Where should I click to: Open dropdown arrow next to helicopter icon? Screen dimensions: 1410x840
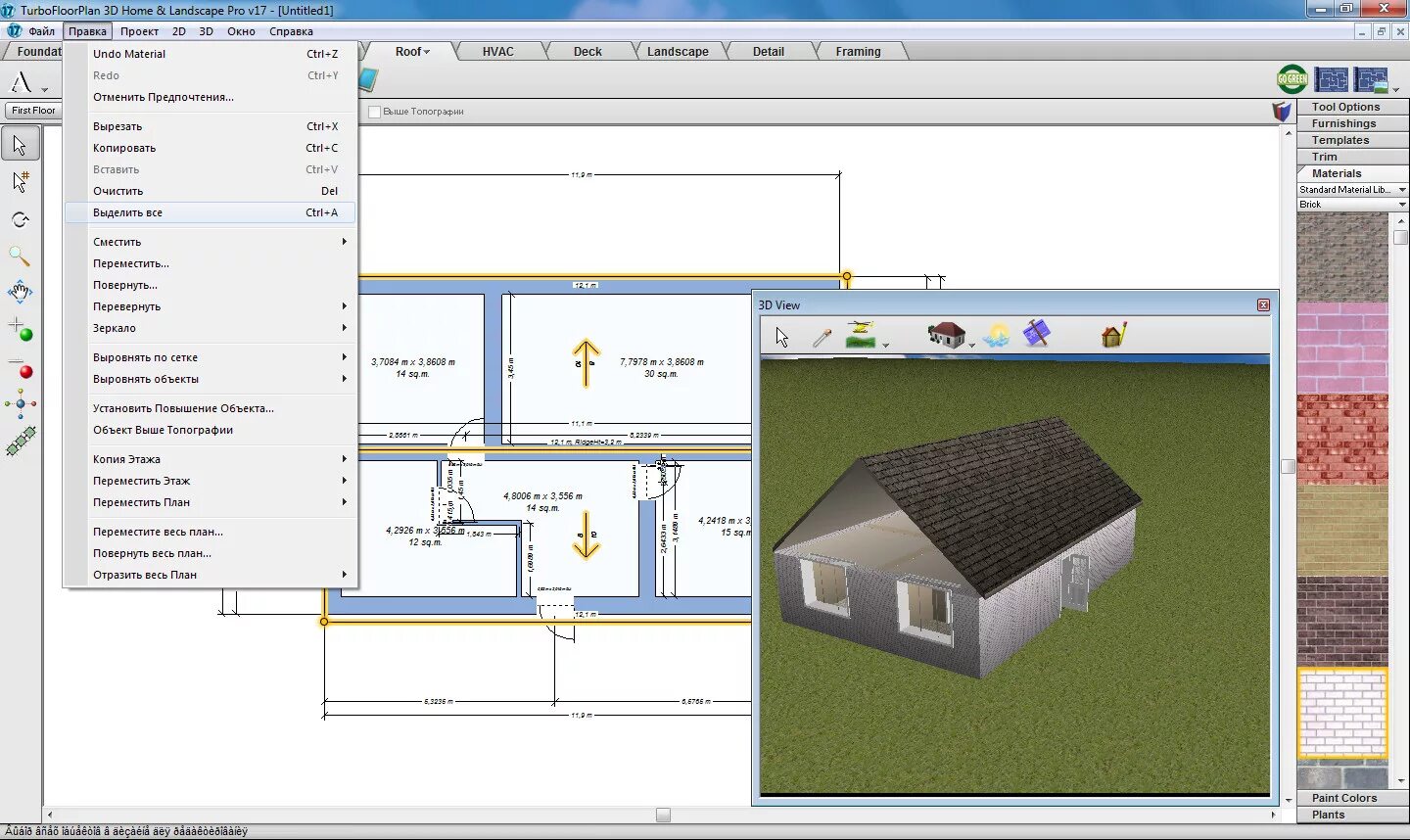click(x=885, y=345)
